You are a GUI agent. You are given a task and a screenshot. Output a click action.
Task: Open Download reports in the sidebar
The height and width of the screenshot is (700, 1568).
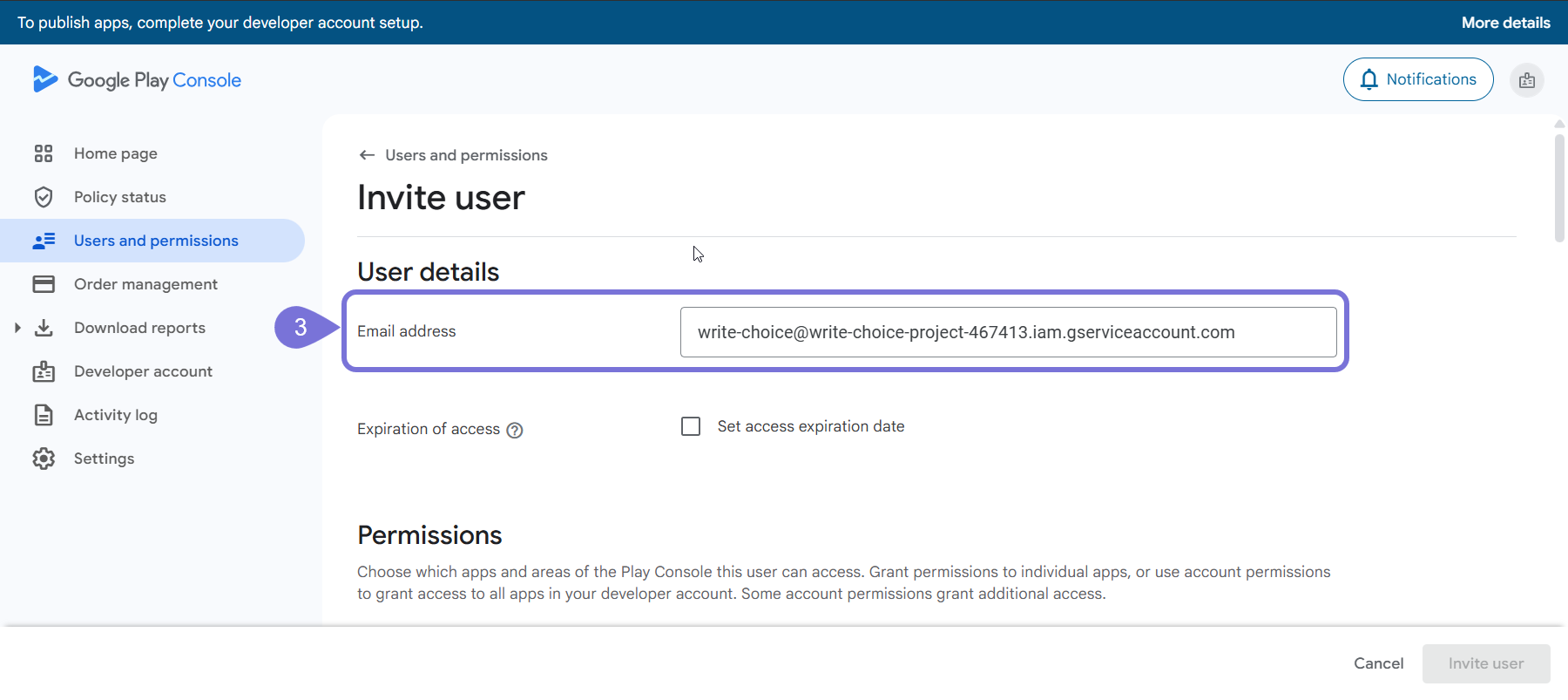tap(139, 328)
